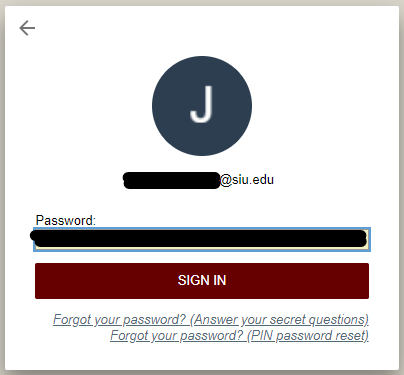This screenshot has width=404, height=375.
Task: Return to previous screen via back arrow
Action: (x=27, y=28)
